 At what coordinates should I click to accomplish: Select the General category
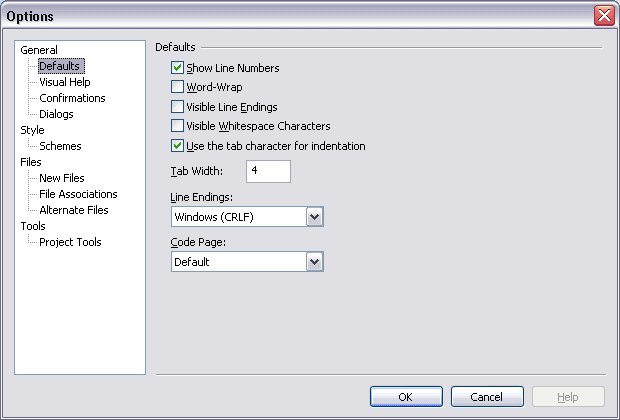click(39, 50)
